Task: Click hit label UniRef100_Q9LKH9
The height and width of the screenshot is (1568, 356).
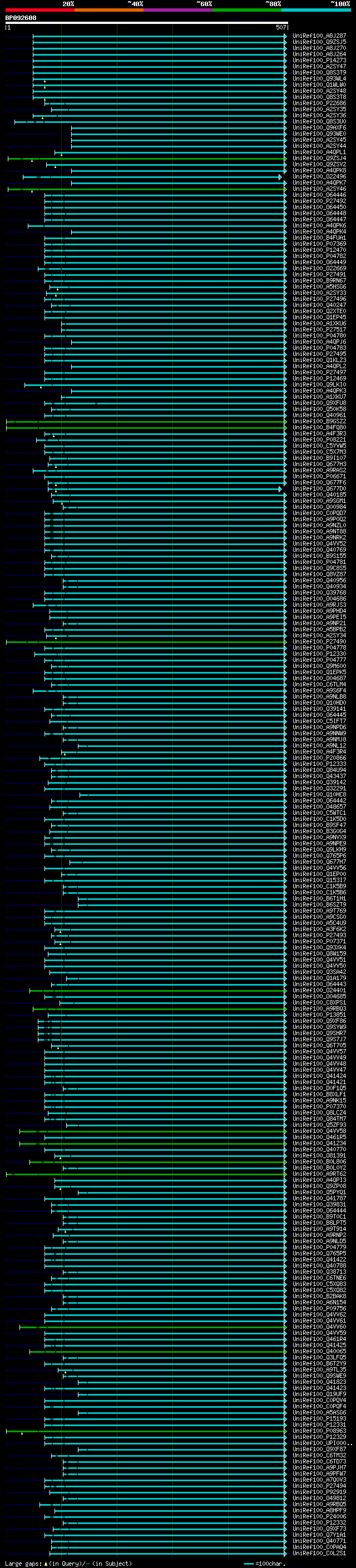Action: coord(319,850)
